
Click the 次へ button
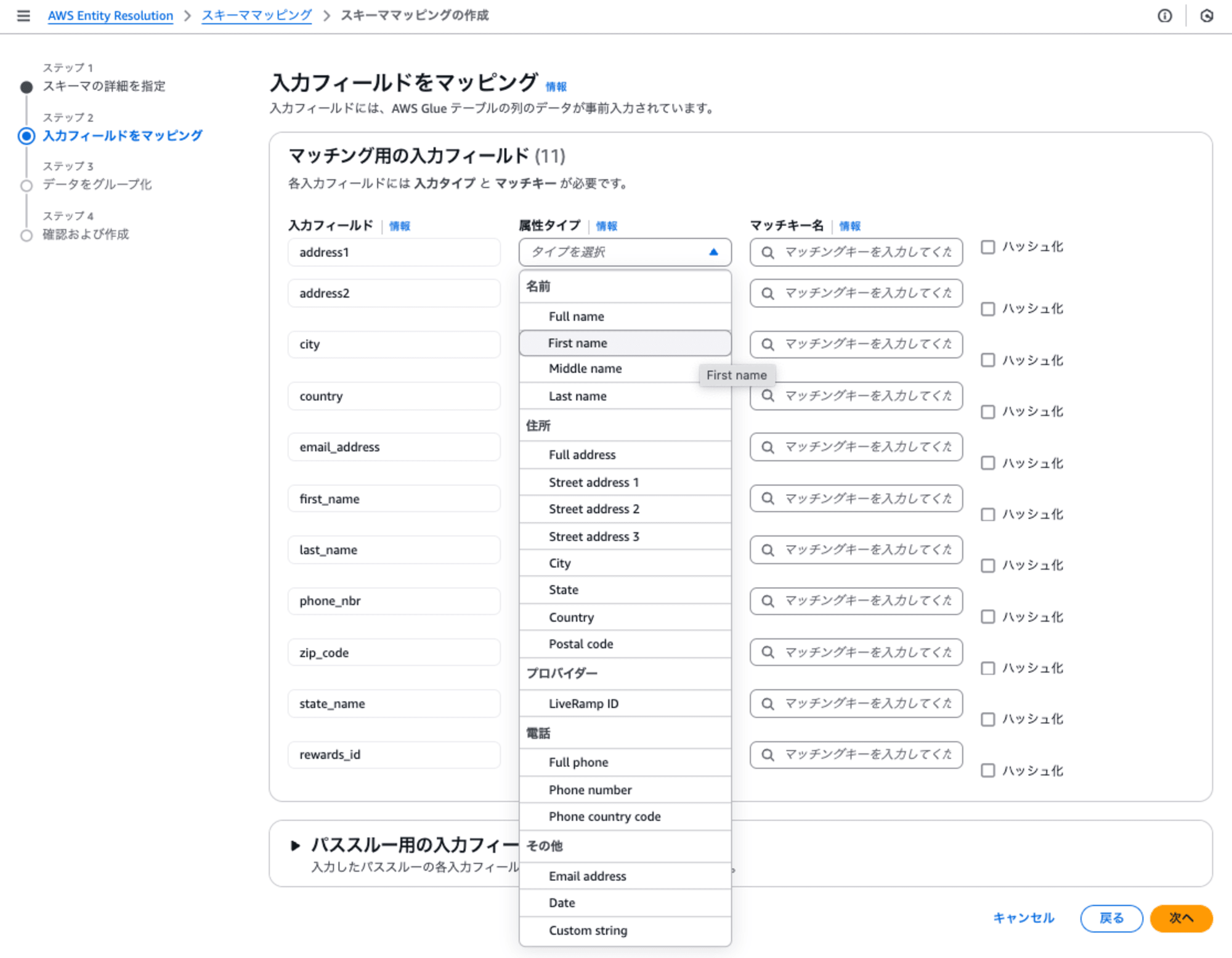coord(1181,919)
